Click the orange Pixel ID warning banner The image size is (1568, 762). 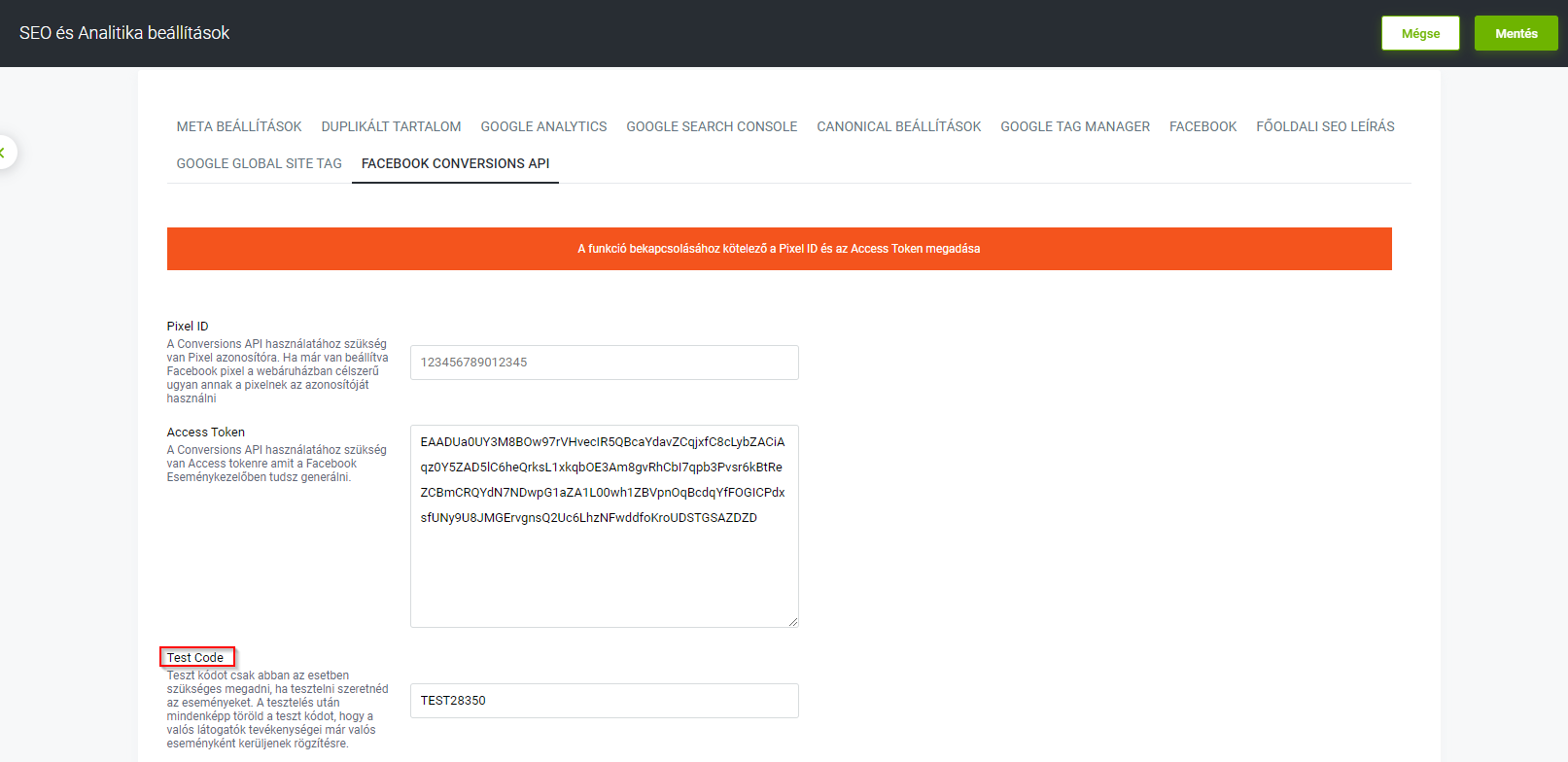click(779, 249)
